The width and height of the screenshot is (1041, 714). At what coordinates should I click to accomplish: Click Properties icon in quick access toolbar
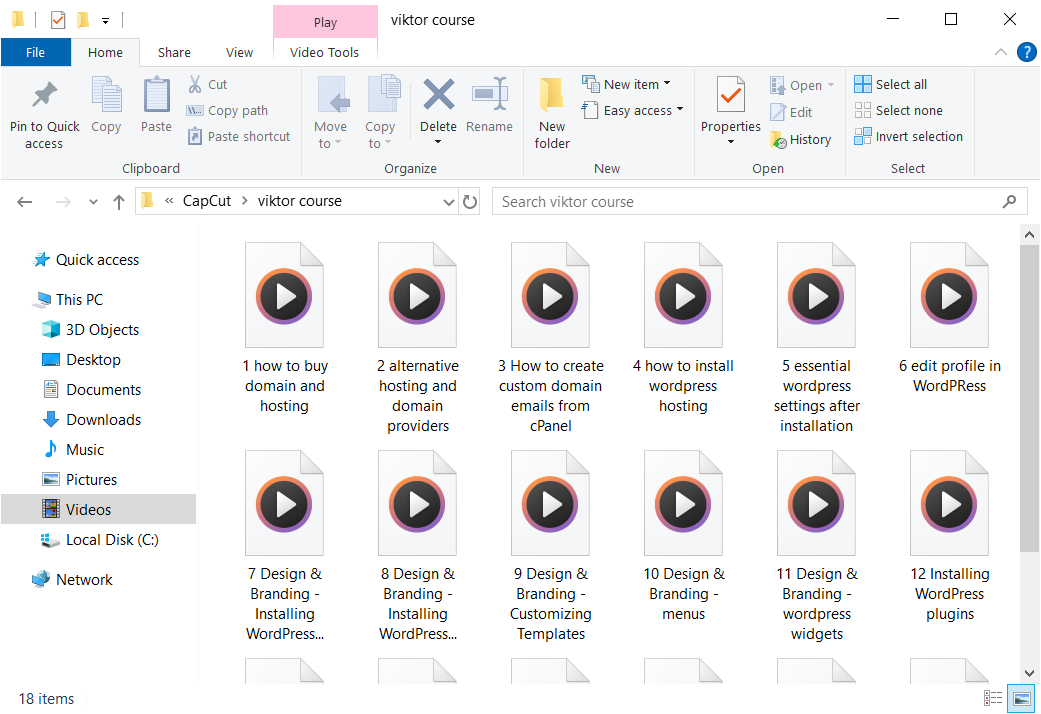(x=58, y=20)
